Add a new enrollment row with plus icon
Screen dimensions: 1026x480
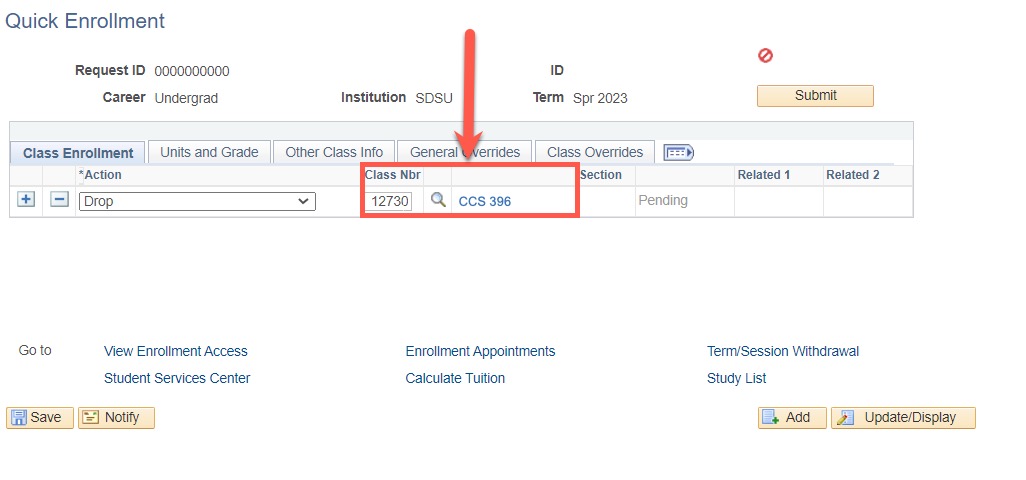pos(26,199)
